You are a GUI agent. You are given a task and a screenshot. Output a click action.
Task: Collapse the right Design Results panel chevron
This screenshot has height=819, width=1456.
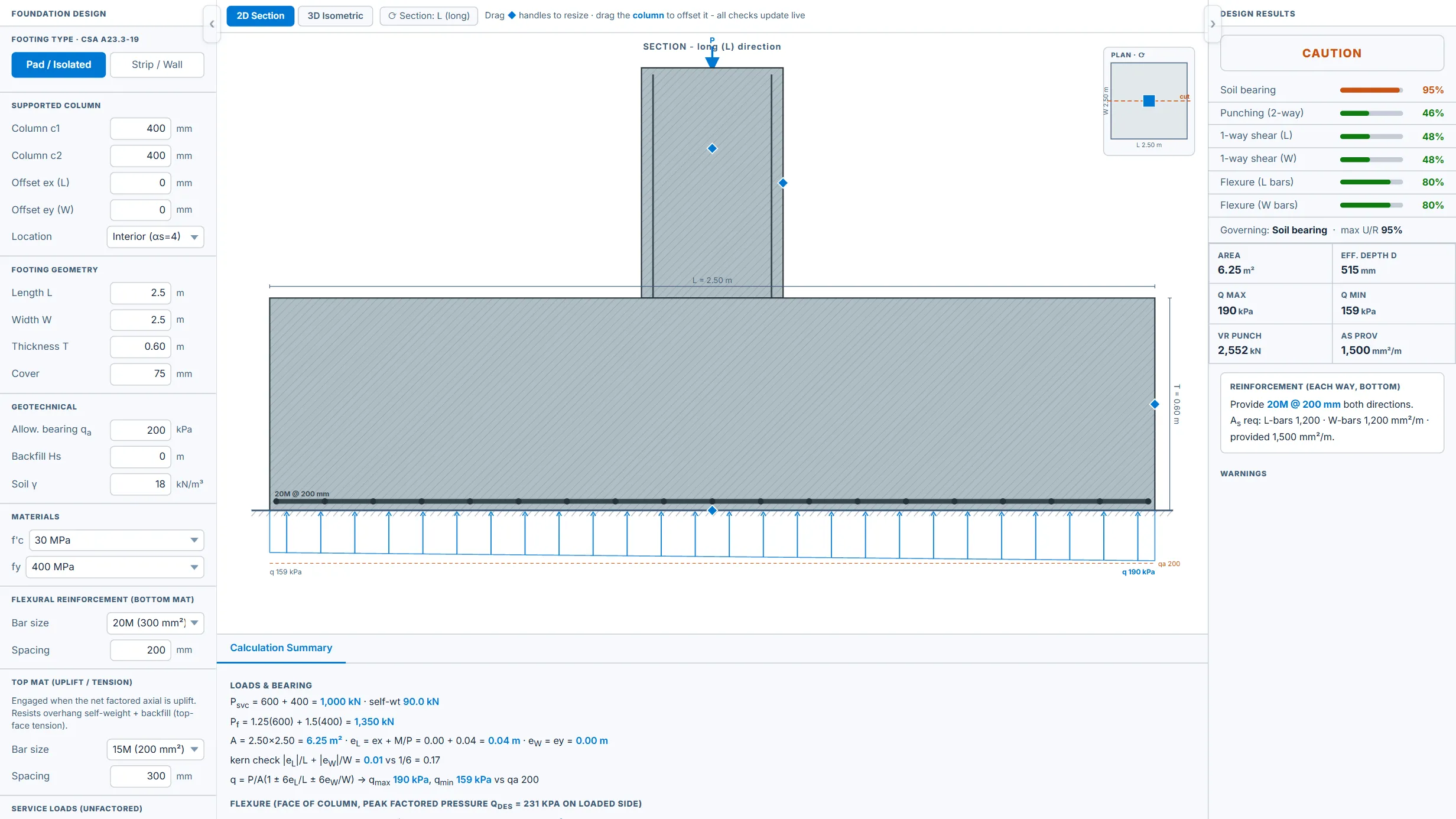(x=1213, y=24)
